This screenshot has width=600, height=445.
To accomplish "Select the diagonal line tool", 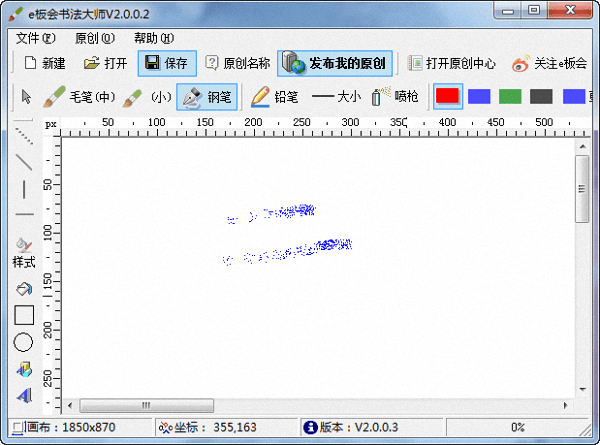I will pyautogui.click(x=24, y=162).
